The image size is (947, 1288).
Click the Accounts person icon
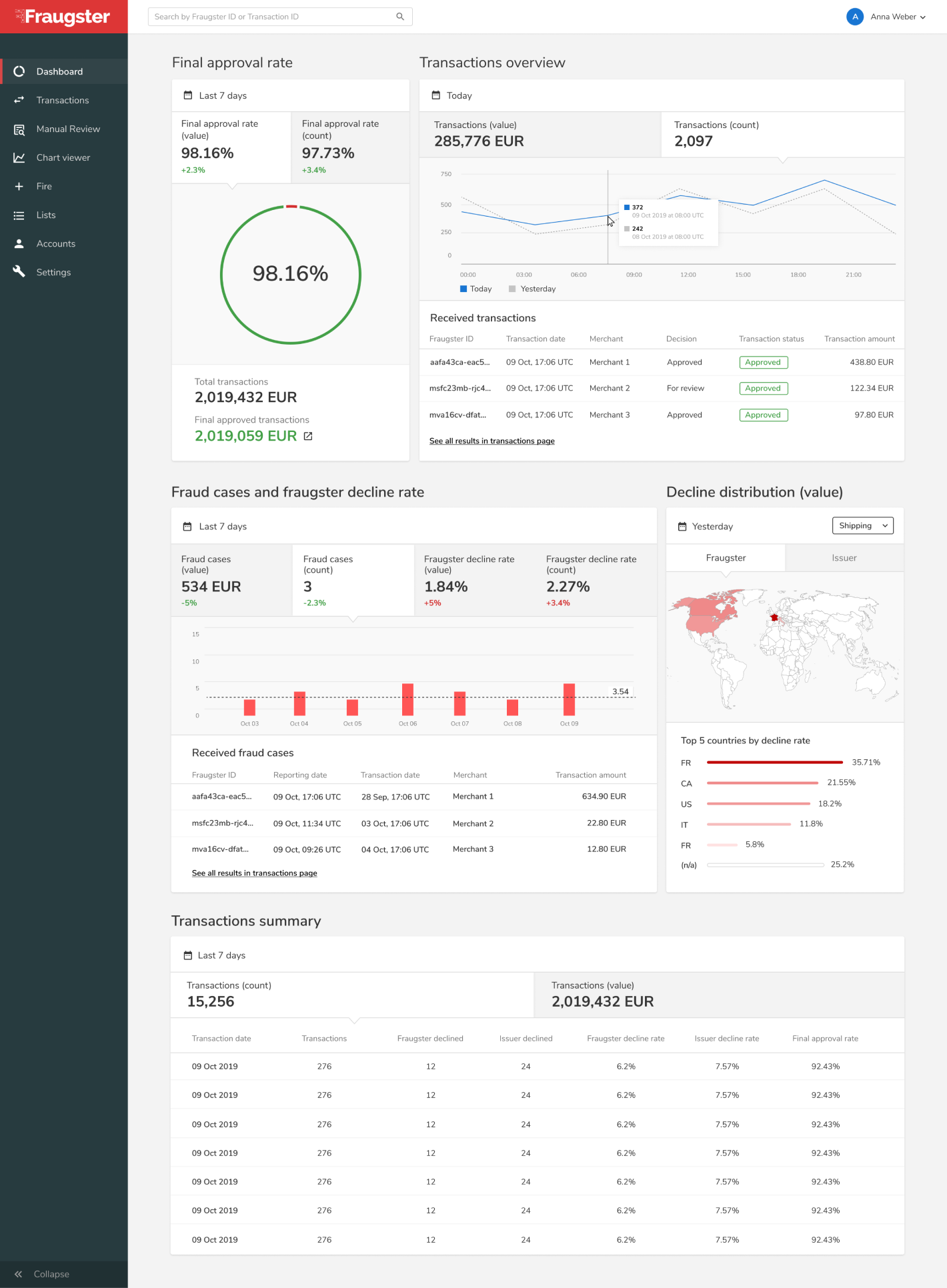pos(19,244)
